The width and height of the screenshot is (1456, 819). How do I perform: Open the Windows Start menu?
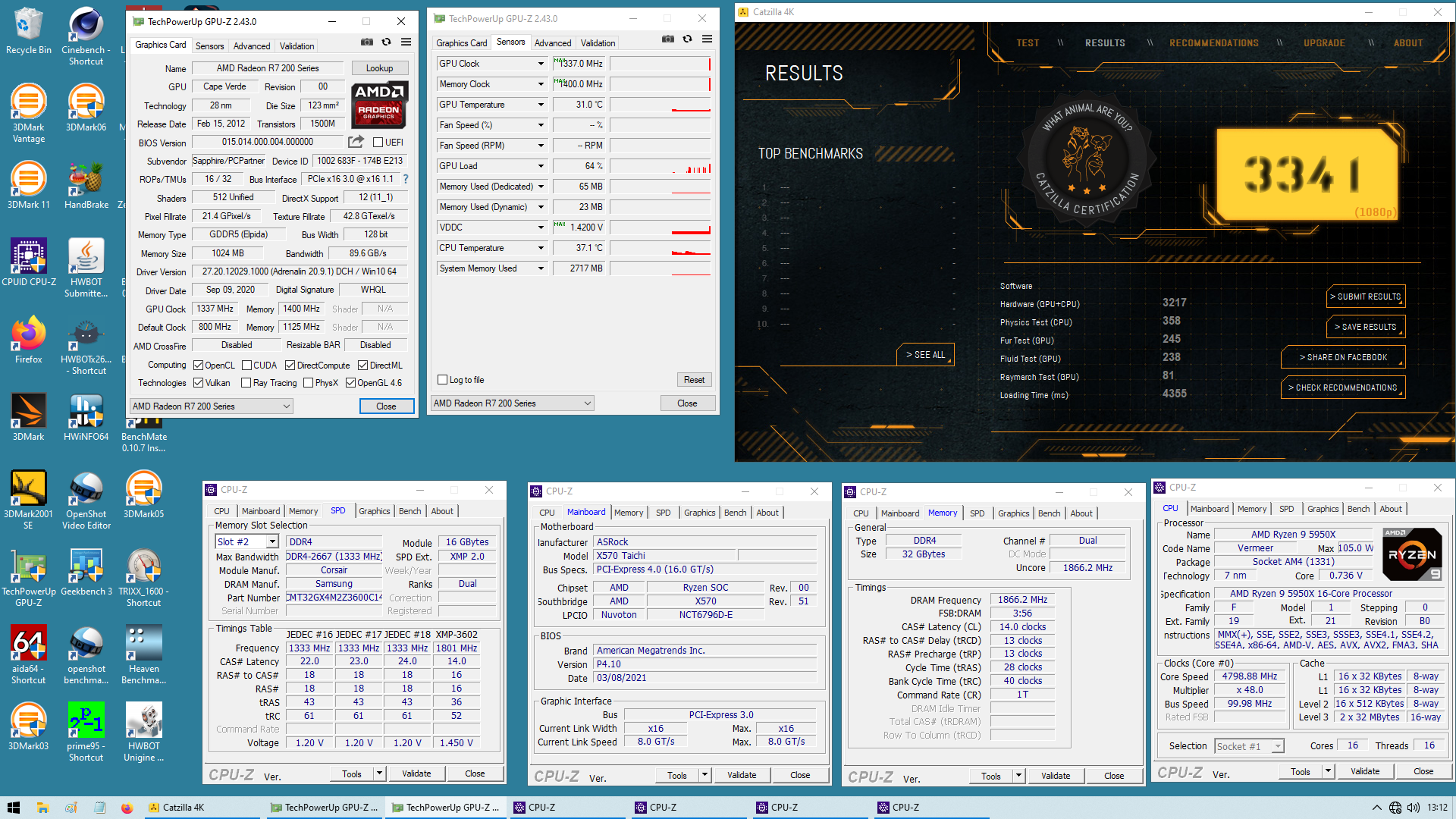coord(13,808)
